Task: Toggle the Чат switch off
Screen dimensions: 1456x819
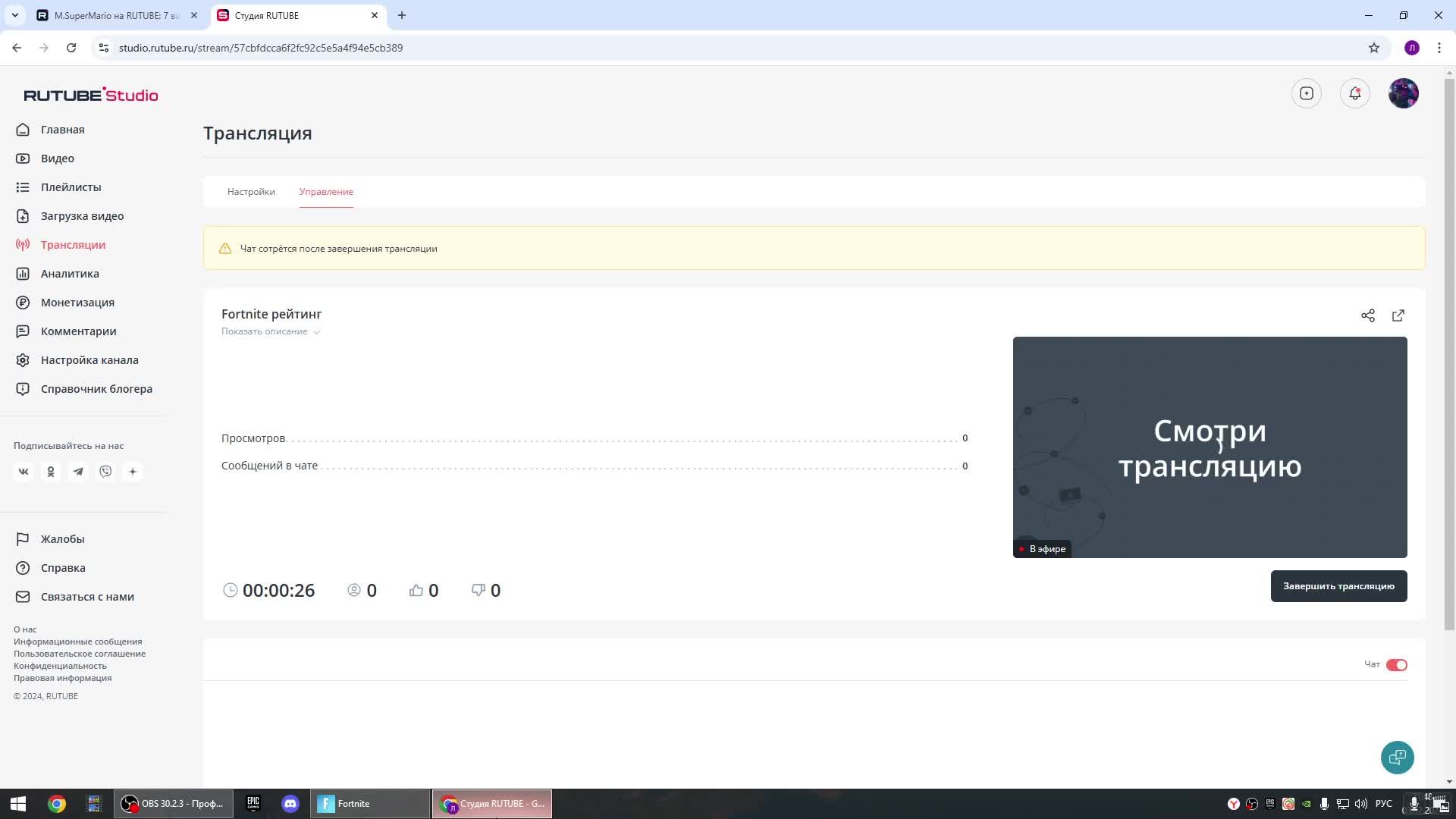Action: pos(1396,665)
